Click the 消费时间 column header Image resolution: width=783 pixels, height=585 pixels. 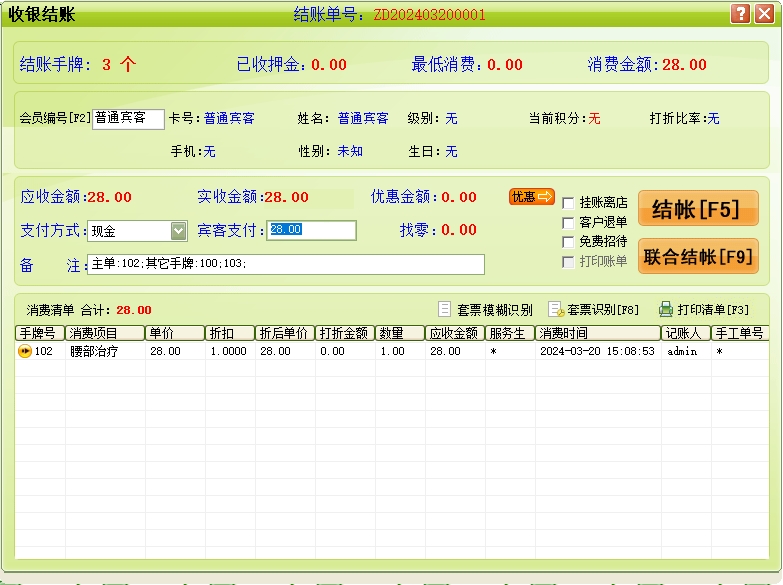(x=597, y=333)
